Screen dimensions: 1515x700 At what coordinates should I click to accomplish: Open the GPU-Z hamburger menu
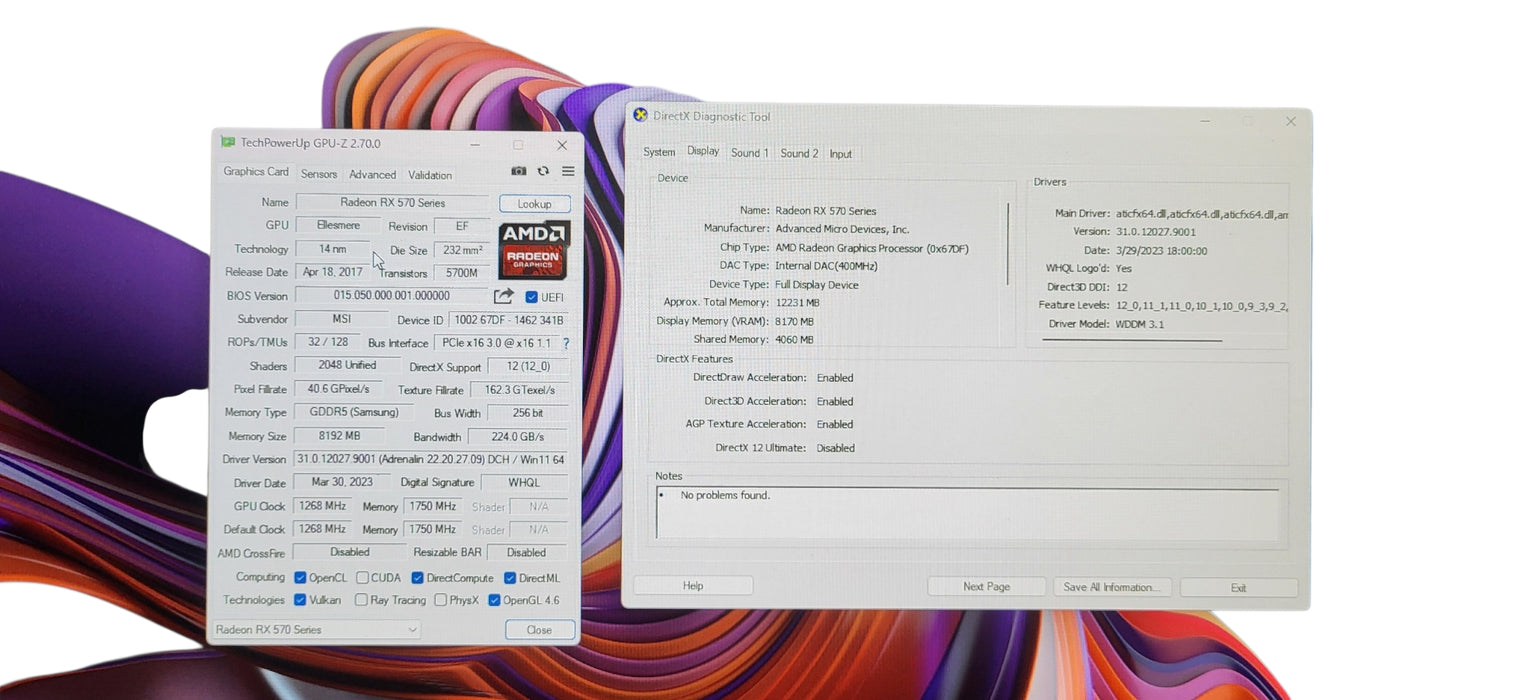click(x=568, y=171)
